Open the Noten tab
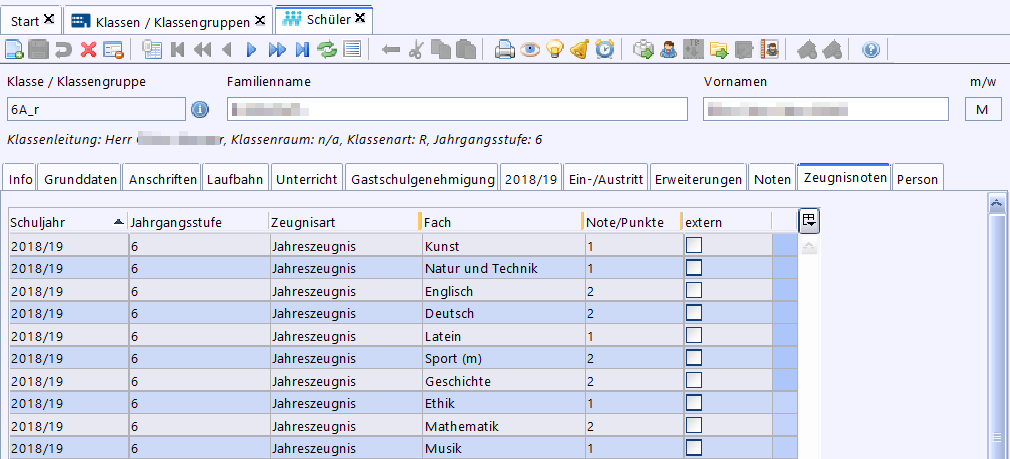Screen dimensions: 1010x459 point(772,180)
